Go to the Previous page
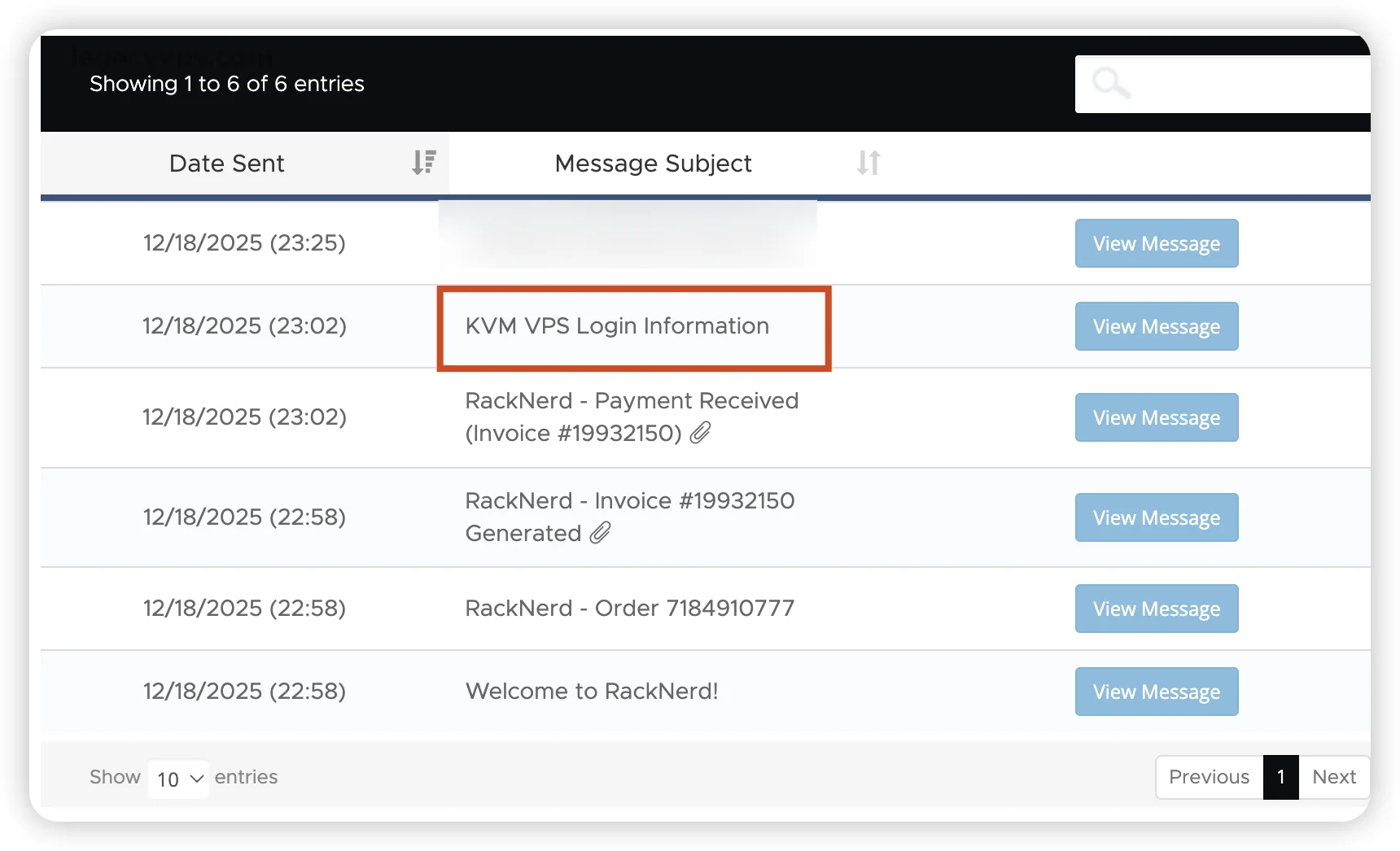The height and width of the screenshot is (851, 1400). (1209, 777)
